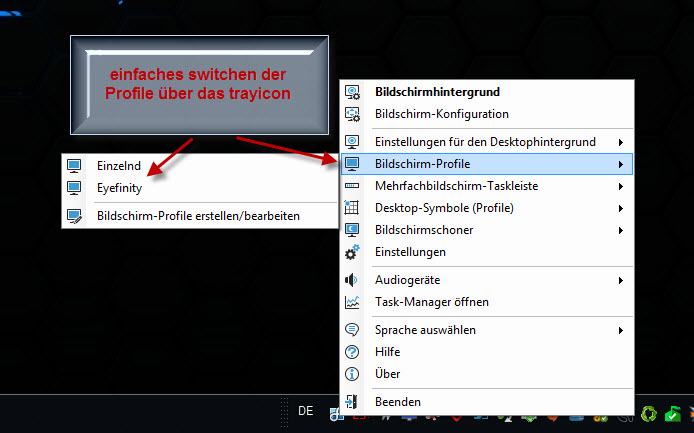
Task: Click the Task-Manager chart icon
Action: [x=352, y=302]
